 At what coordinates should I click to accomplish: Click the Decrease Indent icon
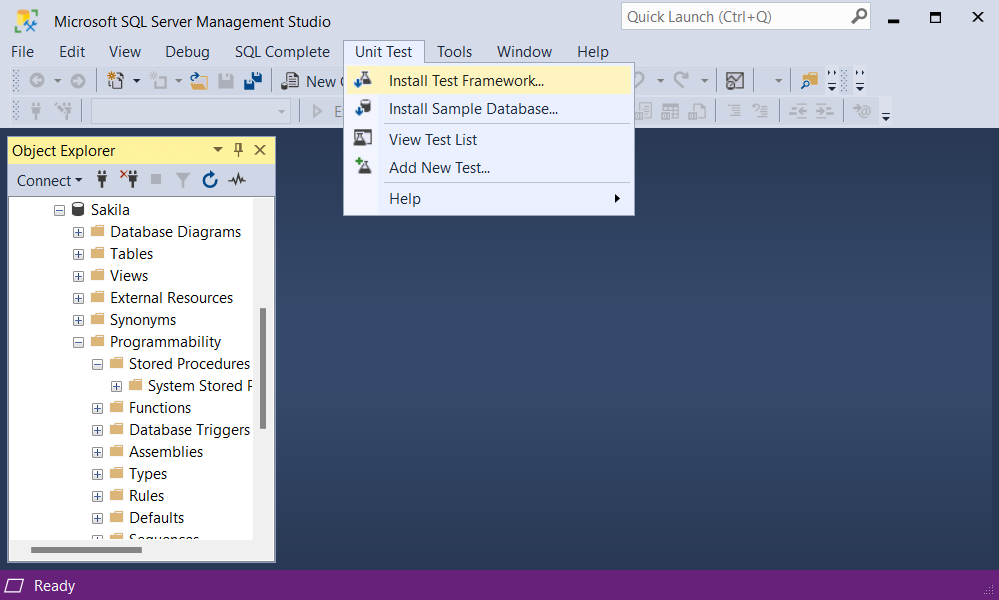[x=798, y=111]
